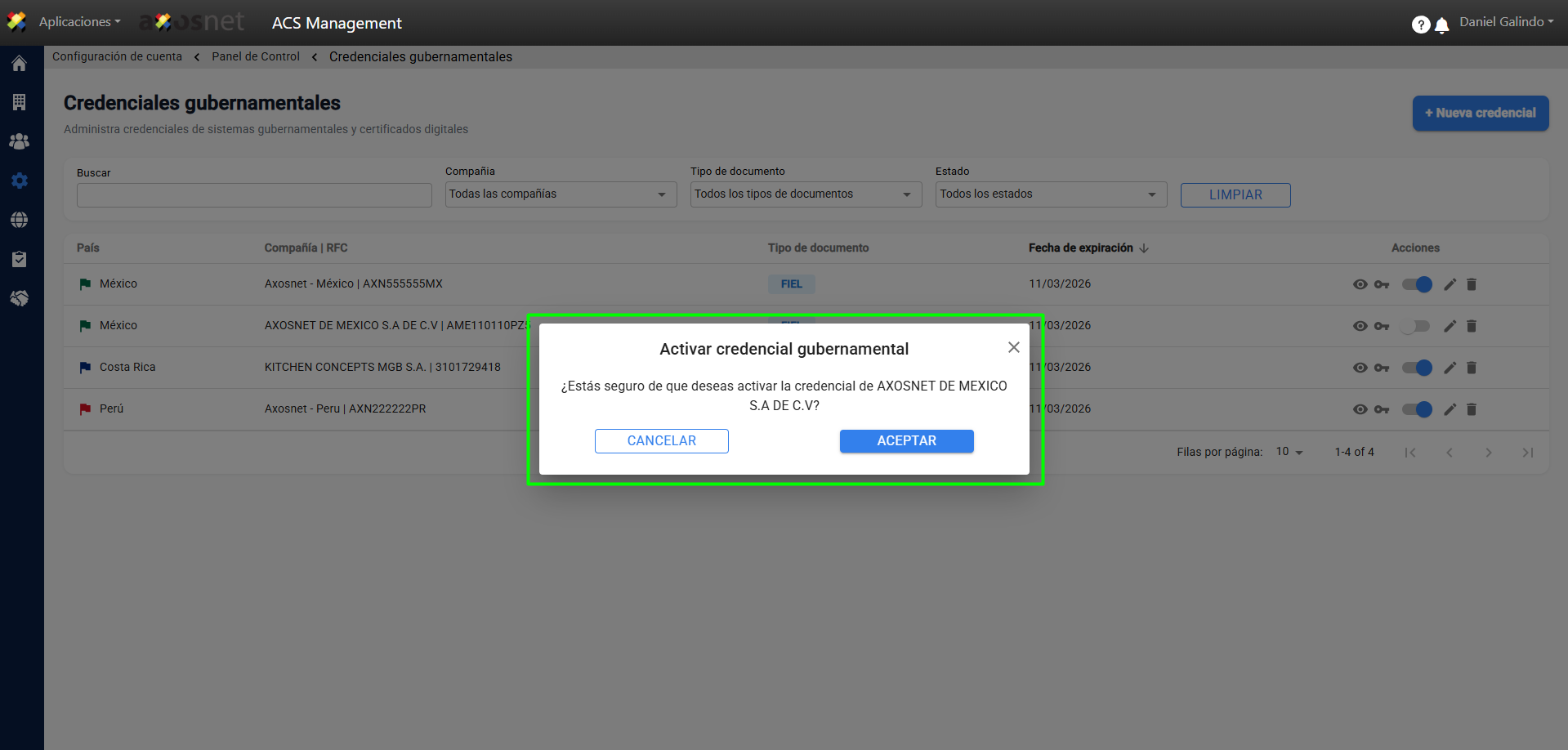1568x750 pixels.
Task: Open the users group icon in sidebar
Action: tap(20, 141)
